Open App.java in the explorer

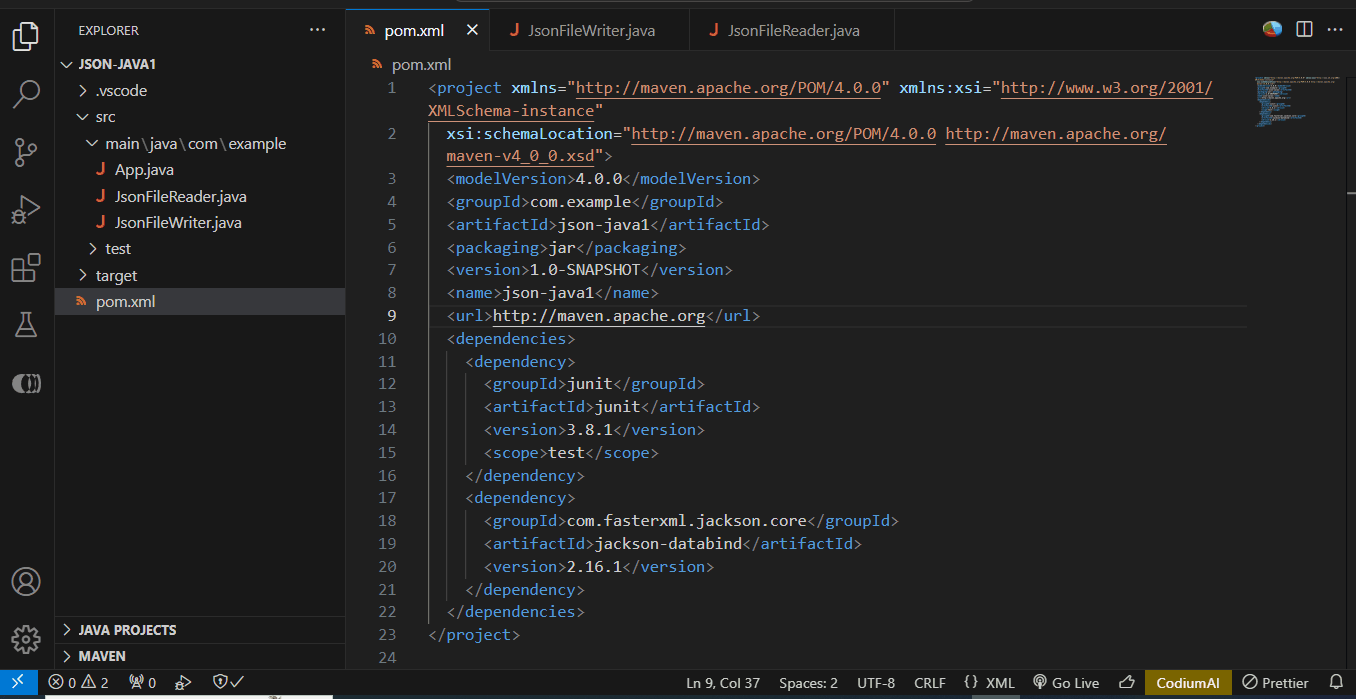tap(144, 170)
